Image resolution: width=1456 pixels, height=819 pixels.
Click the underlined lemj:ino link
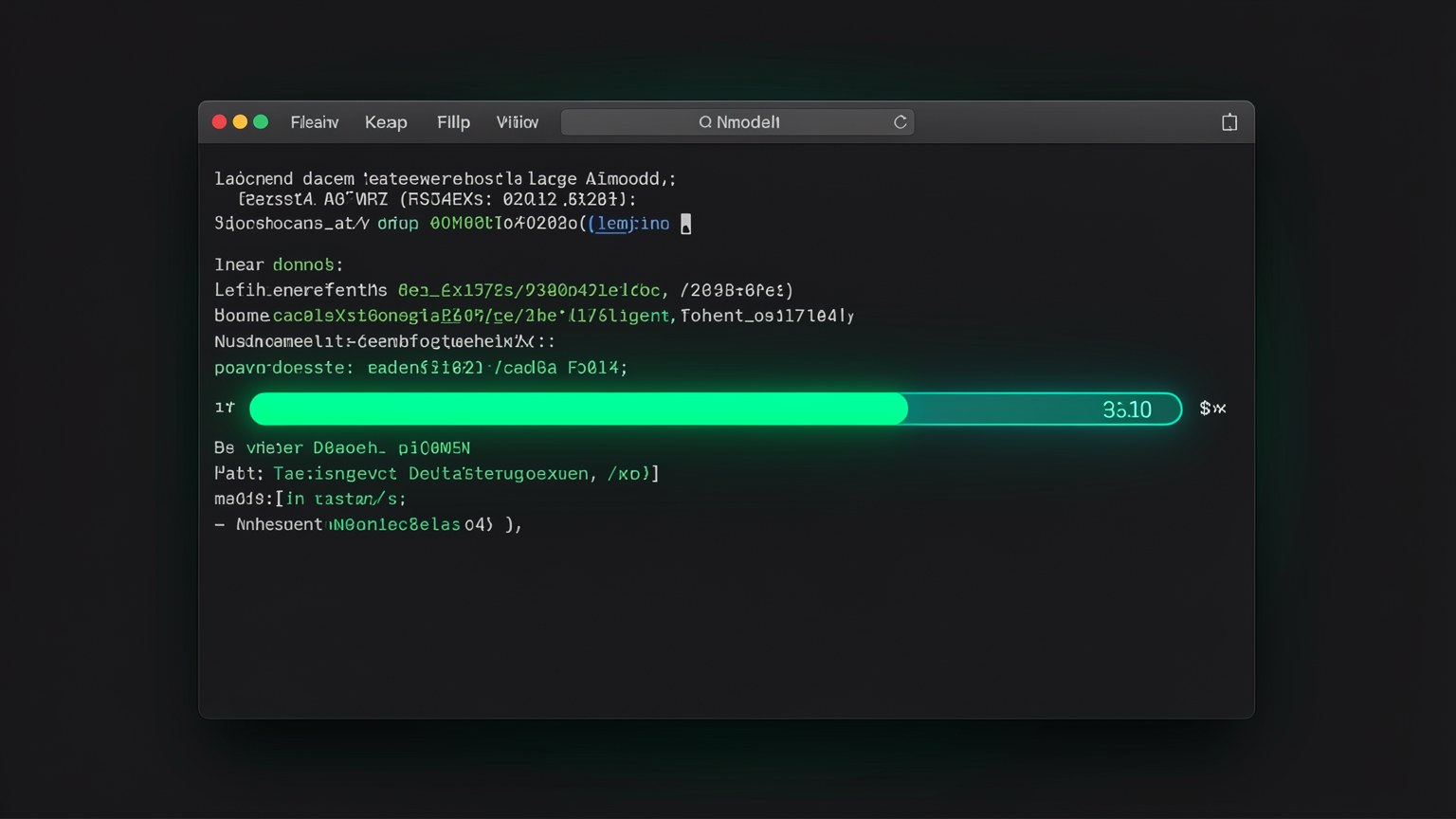(632, 224)
